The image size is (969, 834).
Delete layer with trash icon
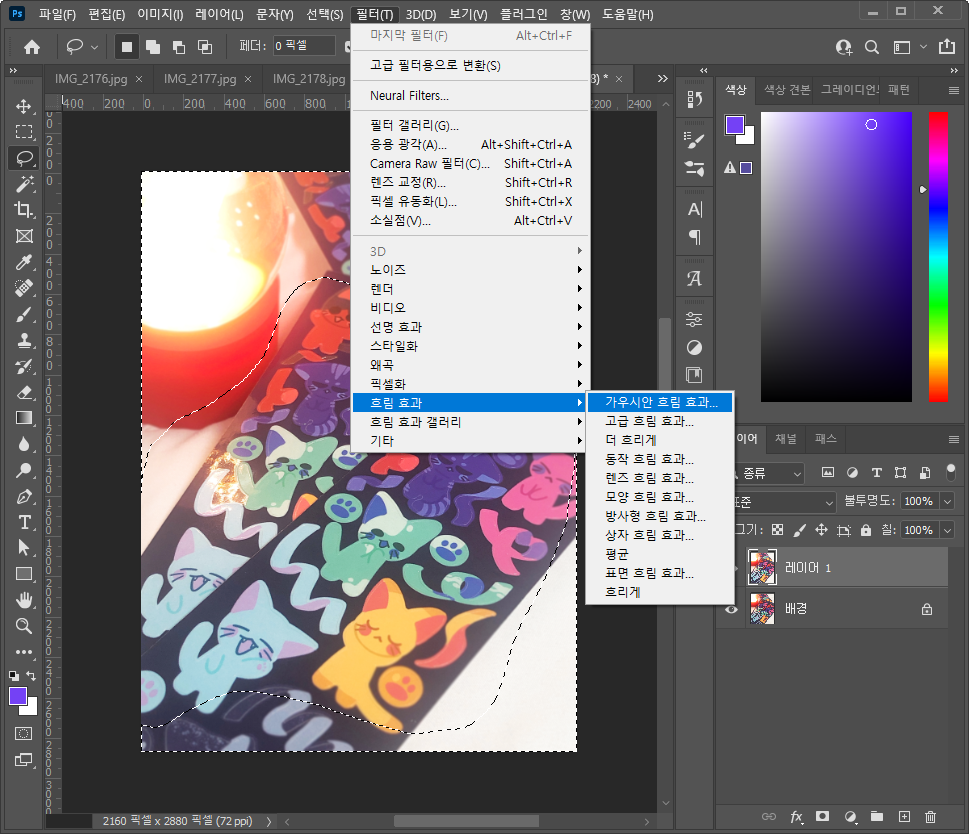click(x=930, y=817)
